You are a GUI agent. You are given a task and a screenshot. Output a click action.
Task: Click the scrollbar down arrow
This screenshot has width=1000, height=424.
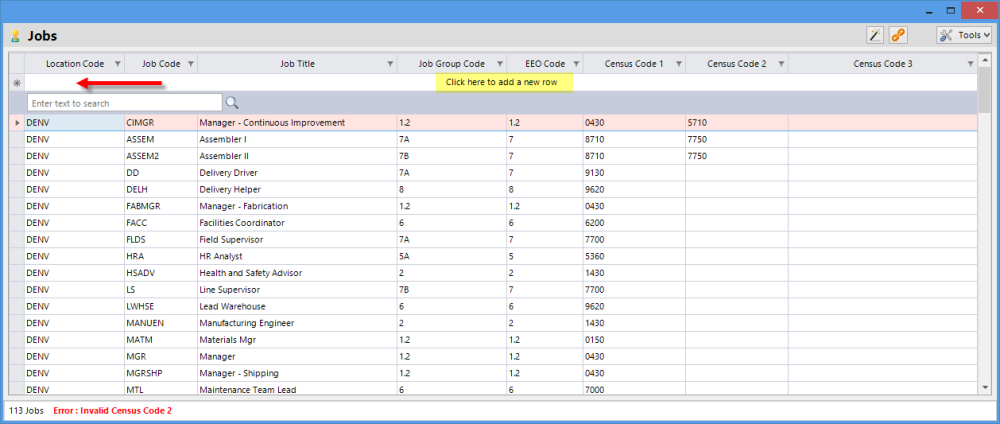click(984, 387)
